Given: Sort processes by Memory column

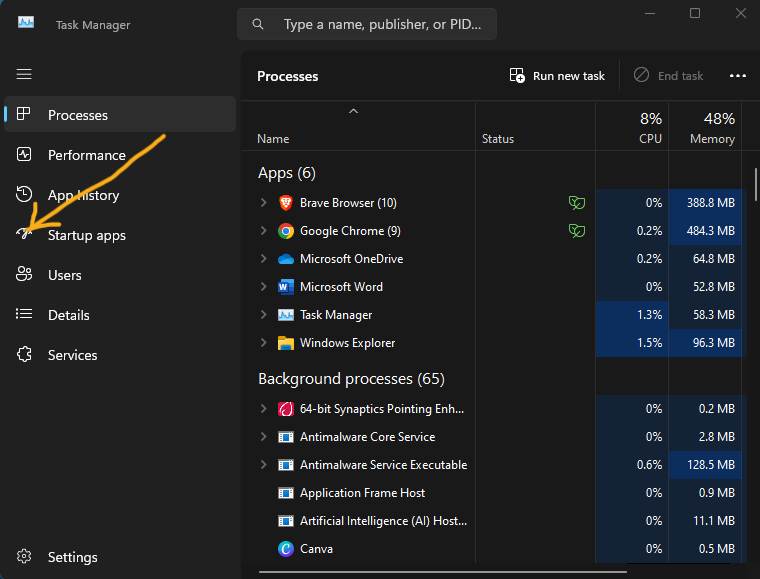Looking at the screenshot, I should coord(705,127).
